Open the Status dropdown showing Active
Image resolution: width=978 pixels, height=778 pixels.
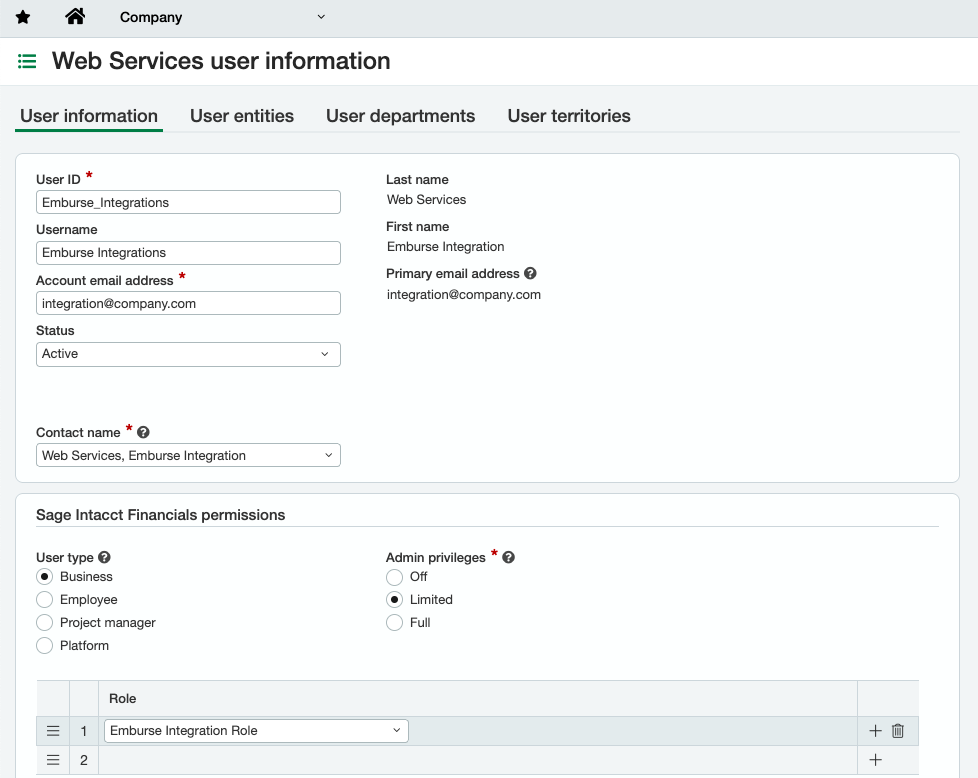click(188, 354)
